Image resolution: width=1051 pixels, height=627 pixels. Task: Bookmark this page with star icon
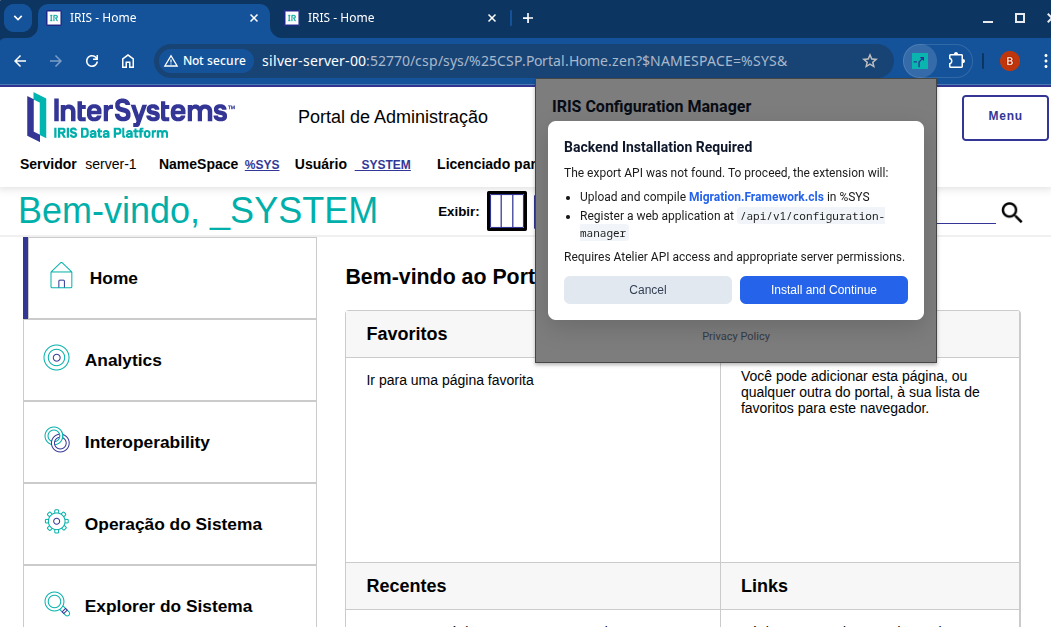click(x=870, y=61)
